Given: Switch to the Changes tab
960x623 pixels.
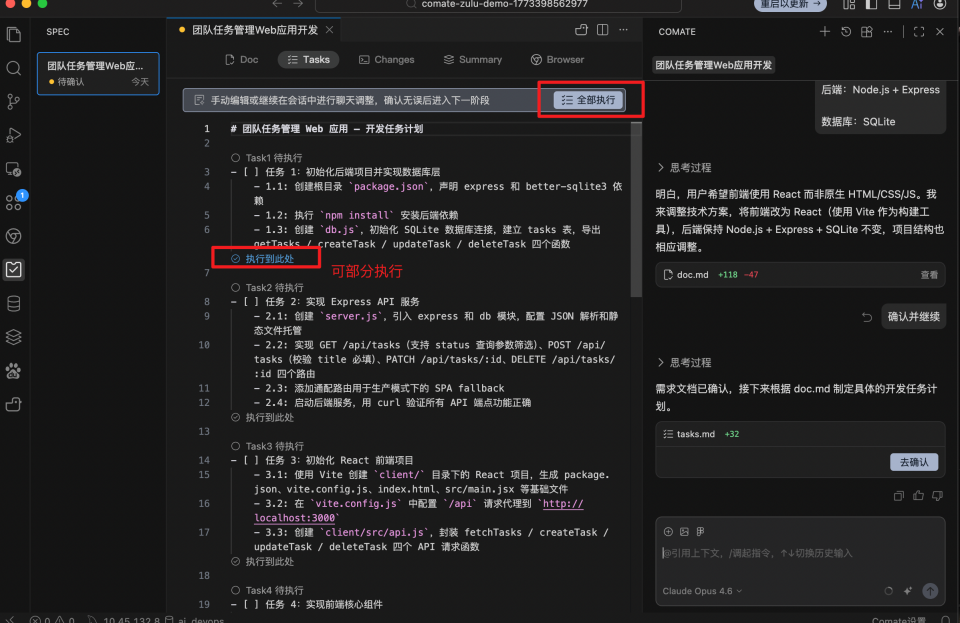Looking at the screenshot, I should pos(387,59).
